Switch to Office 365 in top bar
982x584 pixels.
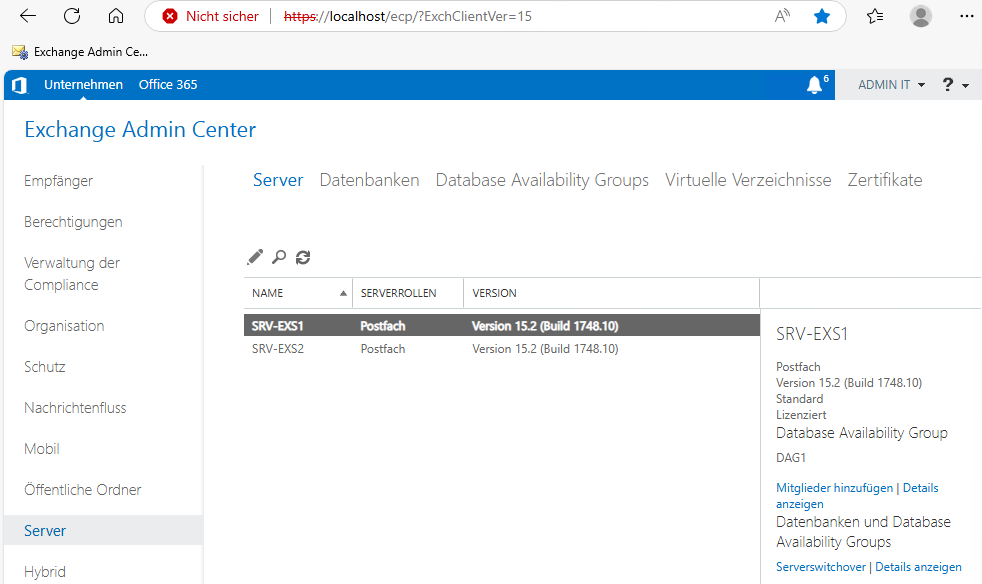(x=168, y=85)
